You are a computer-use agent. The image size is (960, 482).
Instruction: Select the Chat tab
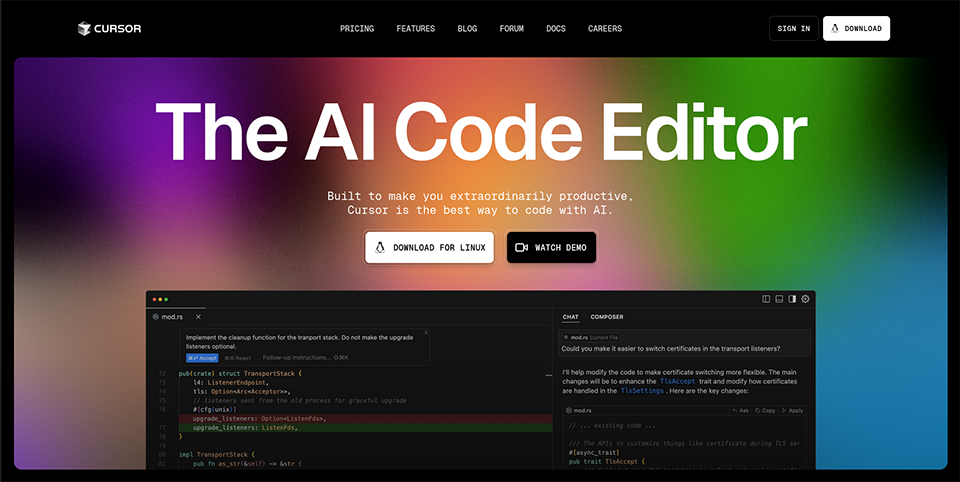tap(570, 317)
